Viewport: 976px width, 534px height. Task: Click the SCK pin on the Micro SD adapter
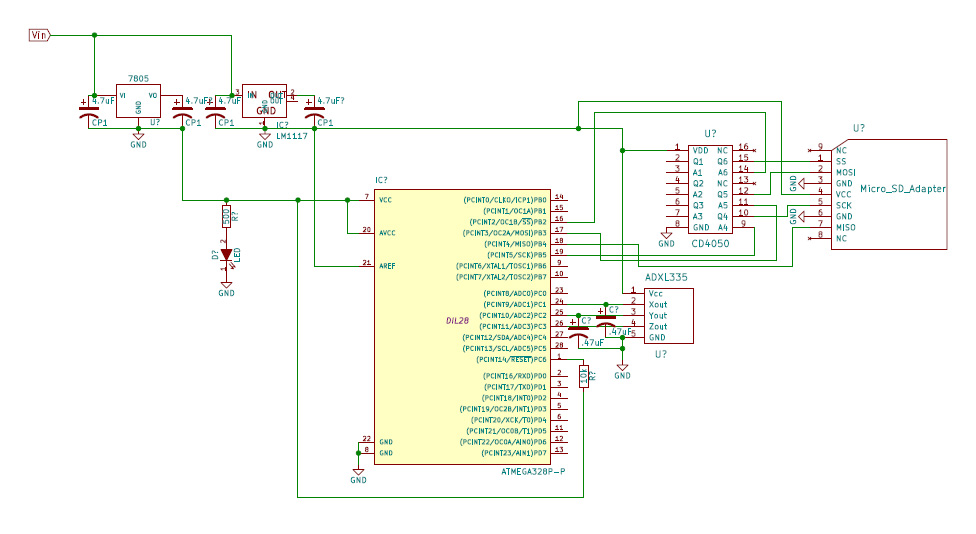tap(844, 205)
